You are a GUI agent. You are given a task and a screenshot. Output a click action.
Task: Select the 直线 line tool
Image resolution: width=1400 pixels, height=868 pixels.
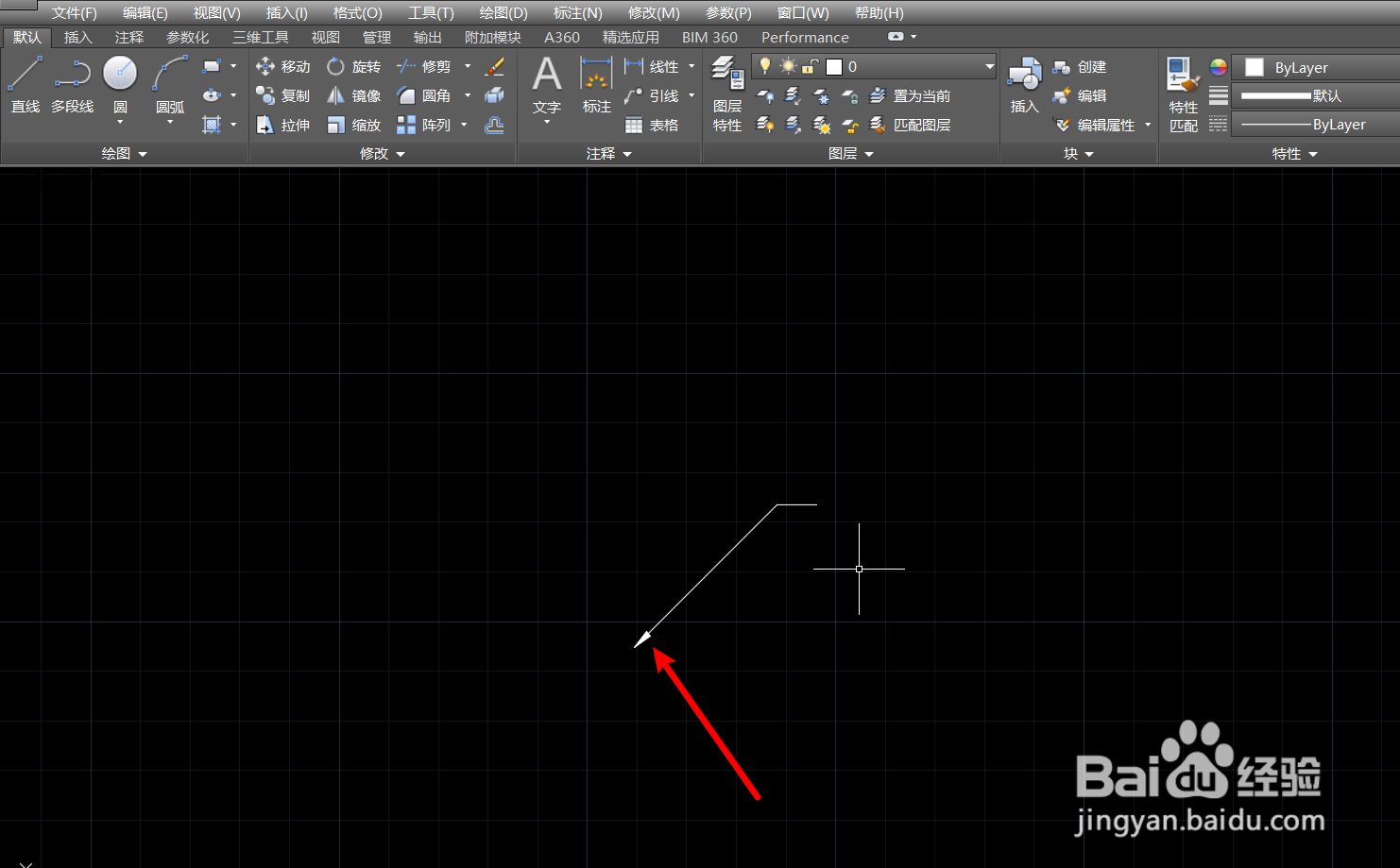(26, 84)
